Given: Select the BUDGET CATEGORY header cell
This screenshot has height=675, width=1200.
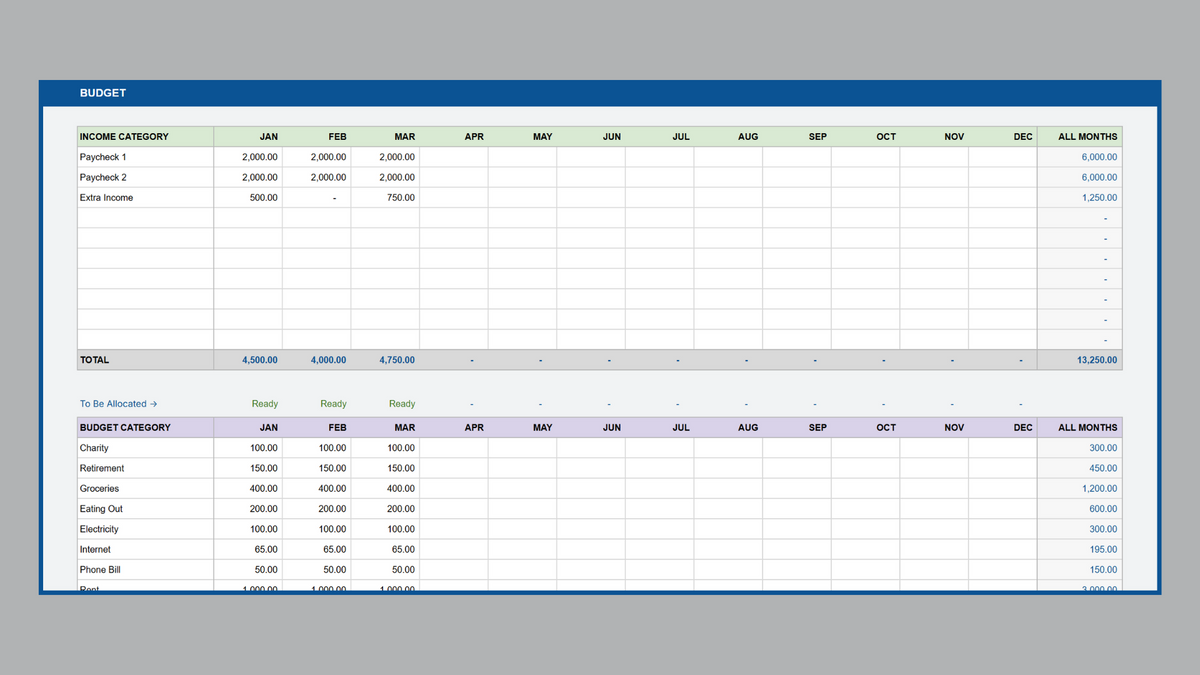Looking at the screenshot, I should pyautogui.click(x=146, y=427).
